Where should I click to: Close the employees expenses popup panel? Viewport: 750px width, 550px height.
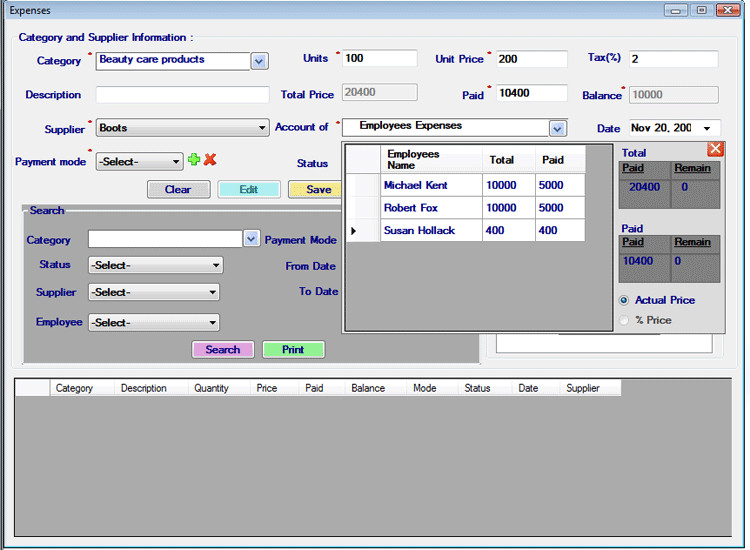[x=715, y=149]
